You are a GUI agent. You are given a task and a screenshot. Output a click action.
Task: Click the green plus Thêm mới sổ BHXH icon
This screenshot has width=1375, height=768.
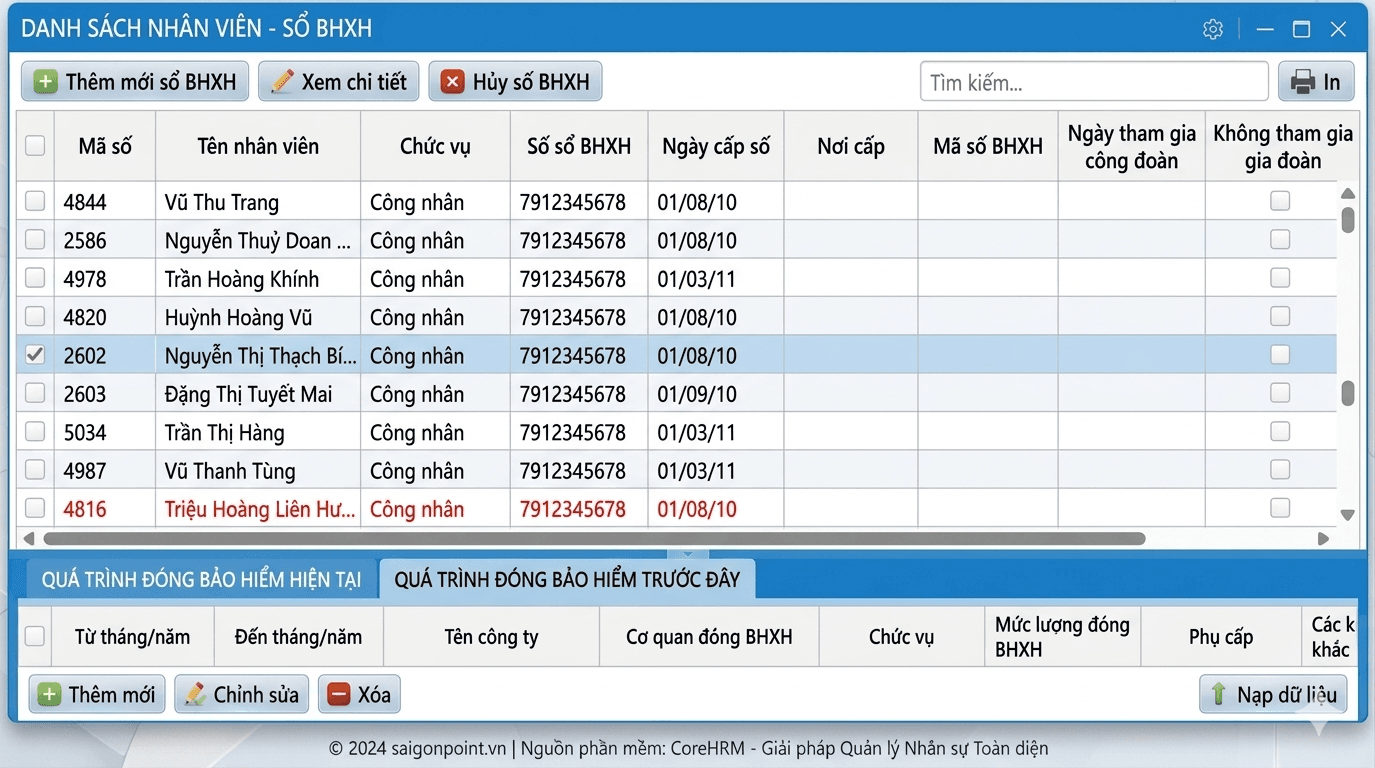click(x=45, y=82)
